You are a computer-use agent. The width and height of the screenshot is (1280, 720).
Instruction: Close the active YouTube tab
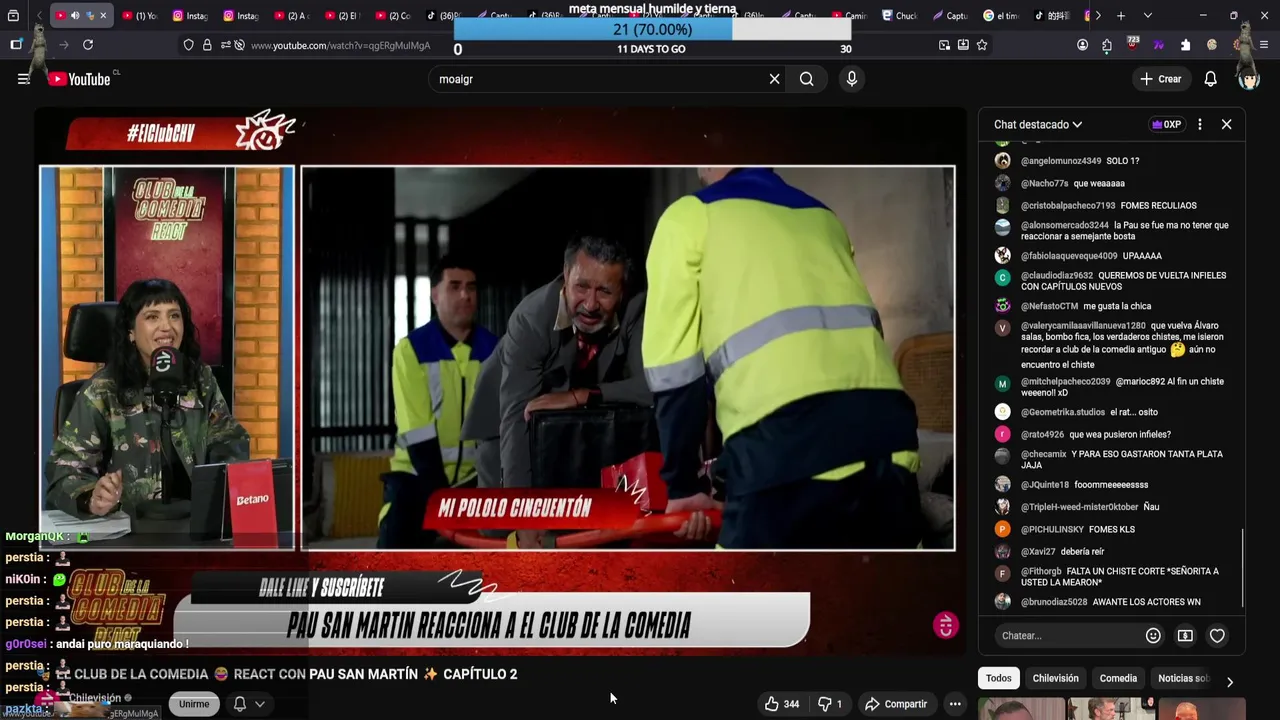tap(102, 15)
